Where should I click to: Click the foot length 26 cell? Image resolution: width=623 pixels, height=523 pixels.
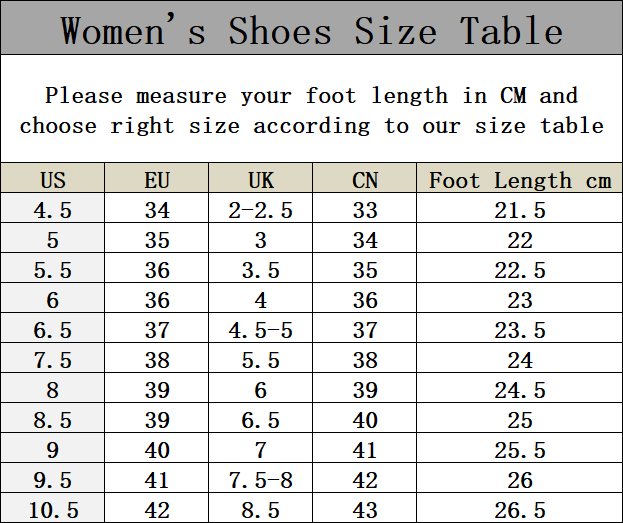519,481
